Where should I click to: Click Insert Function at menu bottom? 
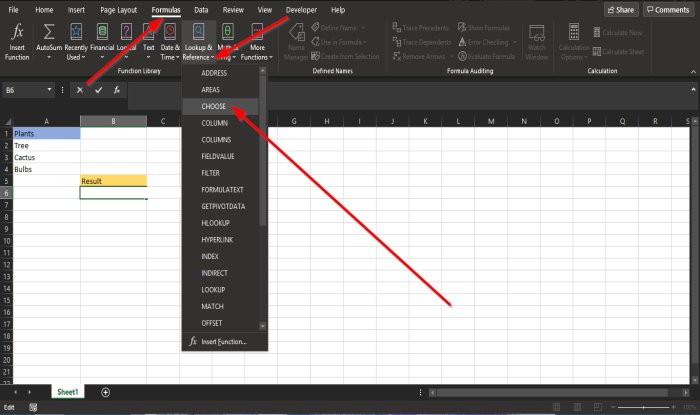coord(224,342)
